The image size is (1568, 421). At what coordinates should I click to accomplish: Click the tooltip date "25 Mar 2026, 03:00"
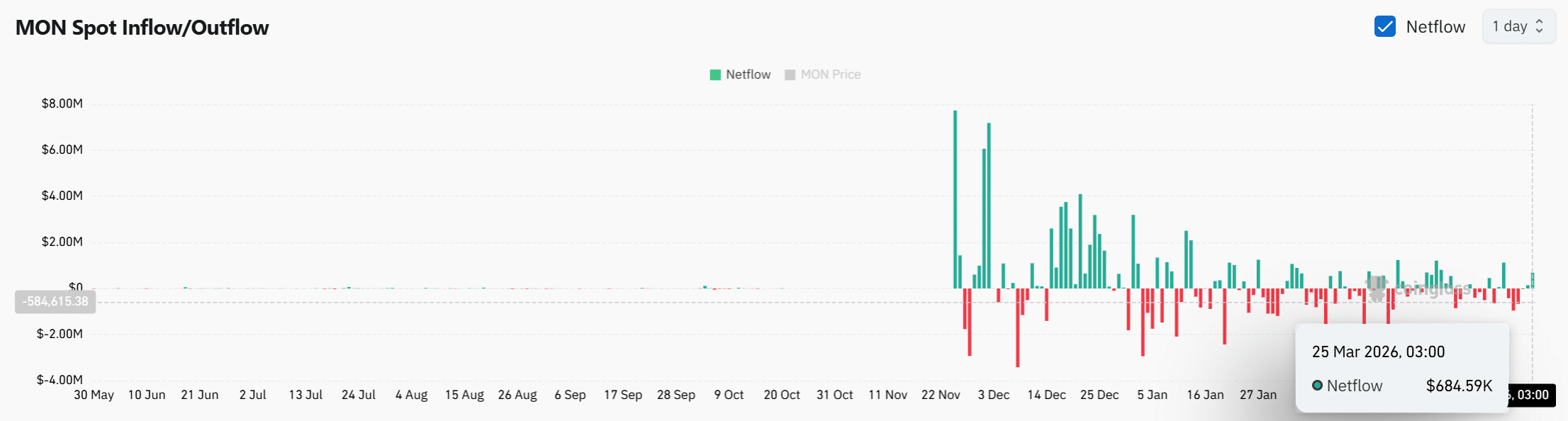(1377, 352)
